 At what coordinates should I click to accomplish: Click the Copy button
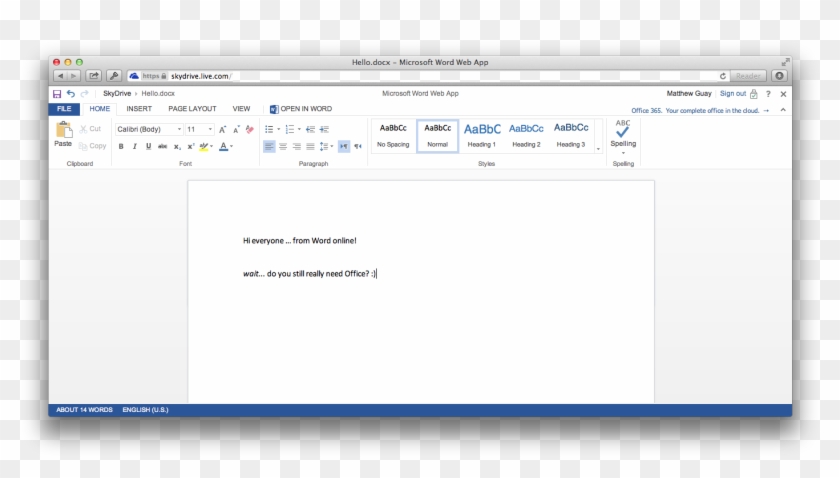(92, 146)
